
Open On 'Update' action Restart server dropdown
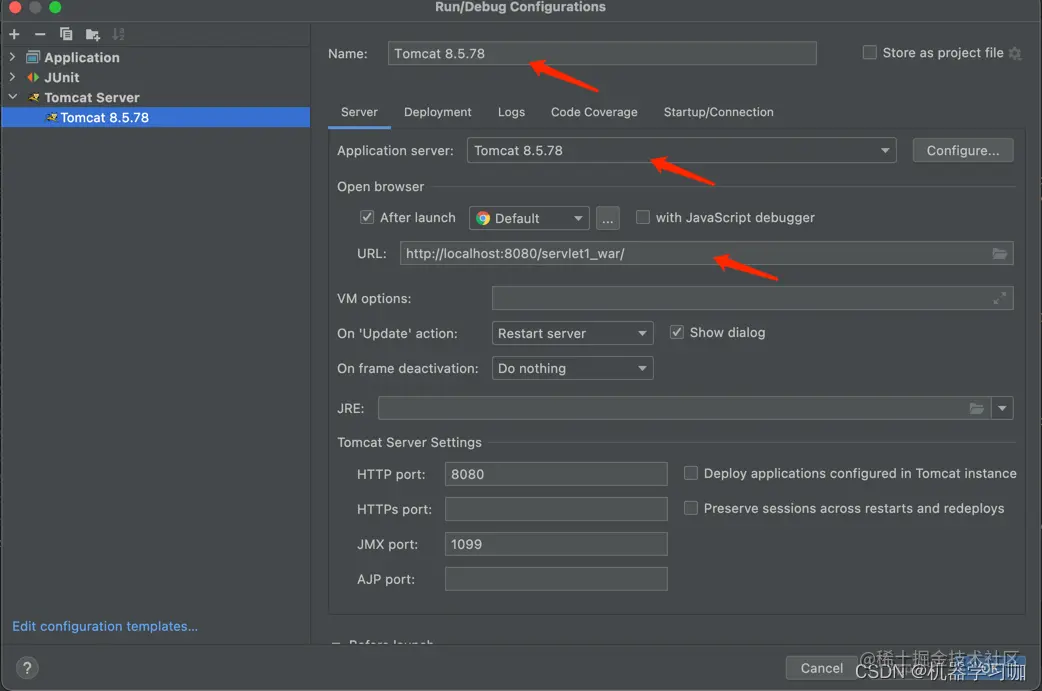572,333
